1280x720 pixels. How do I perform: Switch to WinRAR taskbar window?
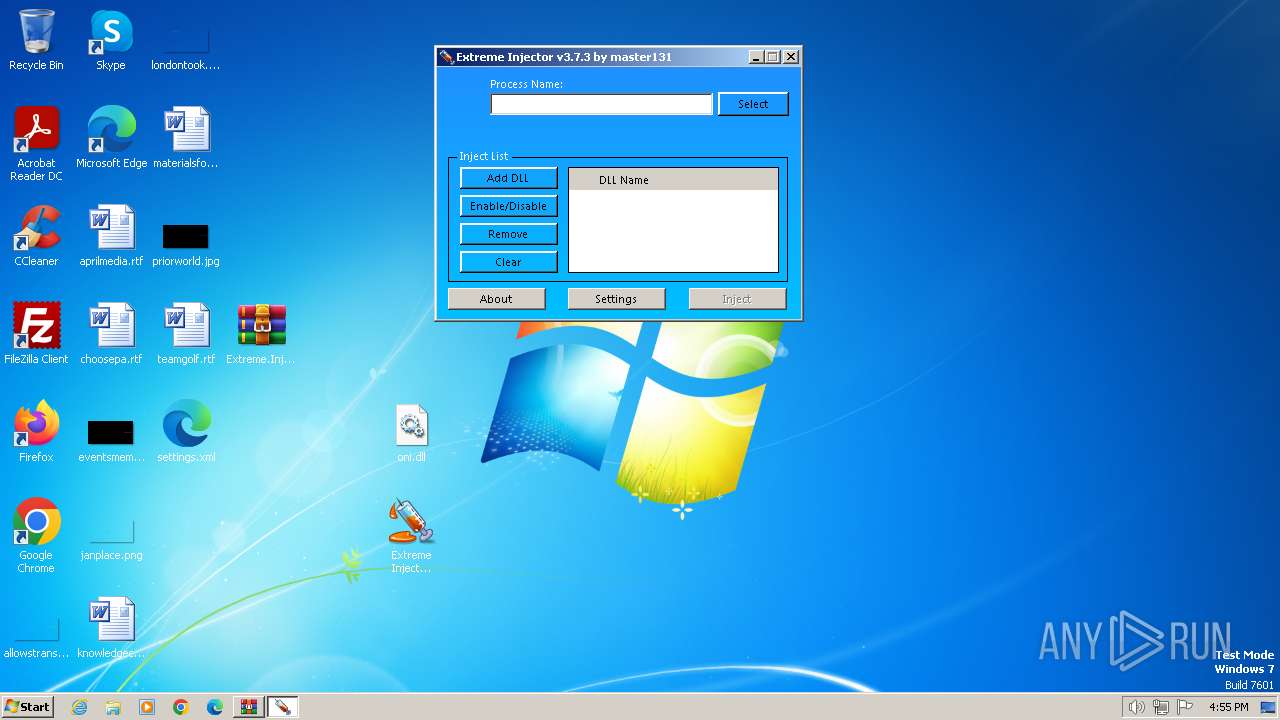click(249, 707)
